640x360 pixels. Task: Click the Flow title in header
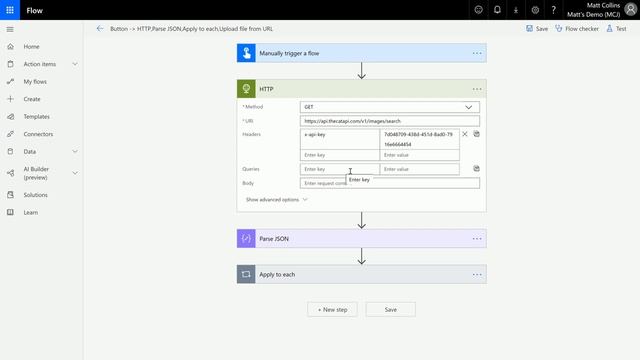[34, 10]
